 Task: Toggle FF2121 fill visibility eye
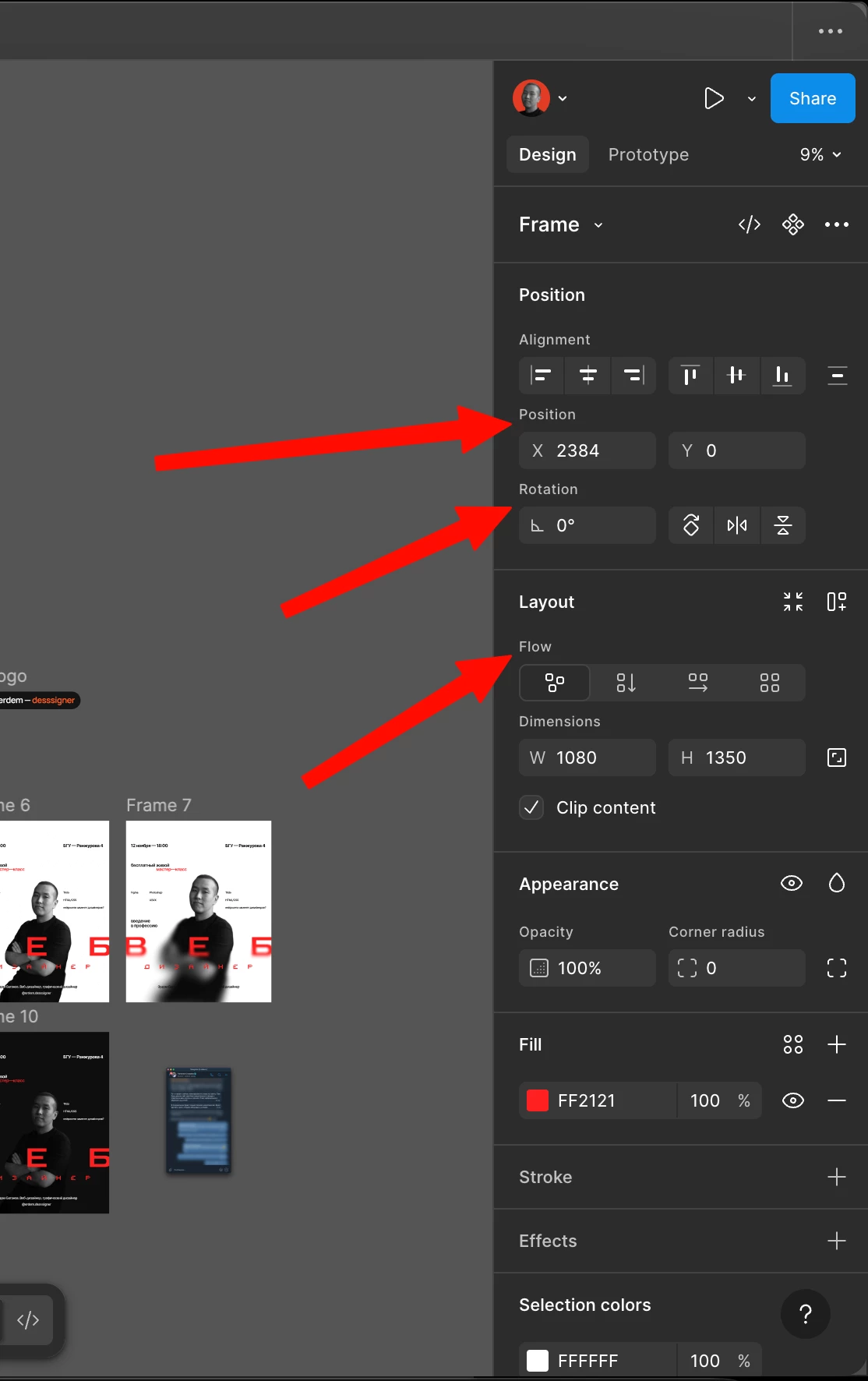pyautogui.click(x=793, y=1100)
